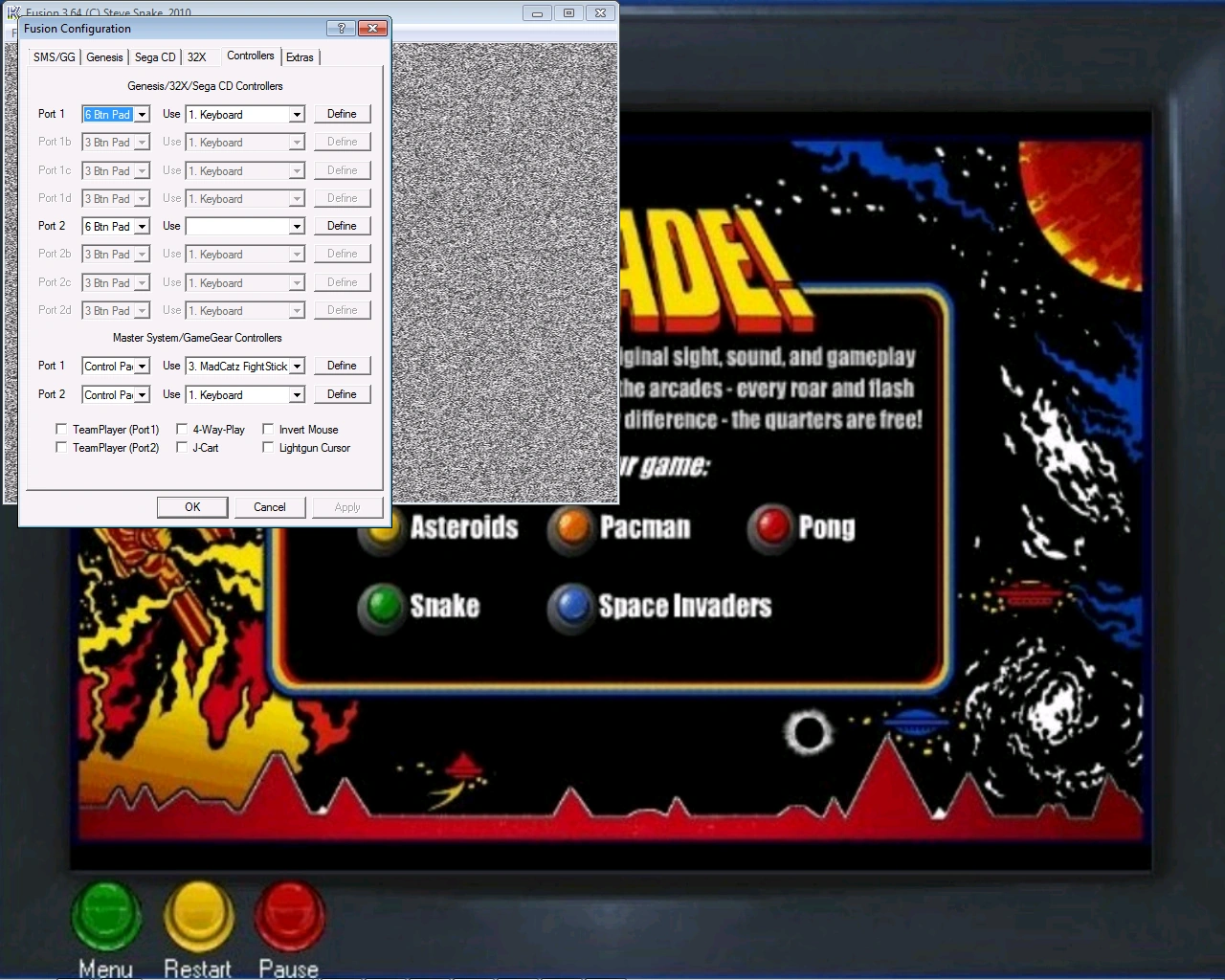The width and height of the screenshot is (1225, 980).
Task: Enable TeamPlayer (Port1) checkbox
Action: tap(61, 430)
